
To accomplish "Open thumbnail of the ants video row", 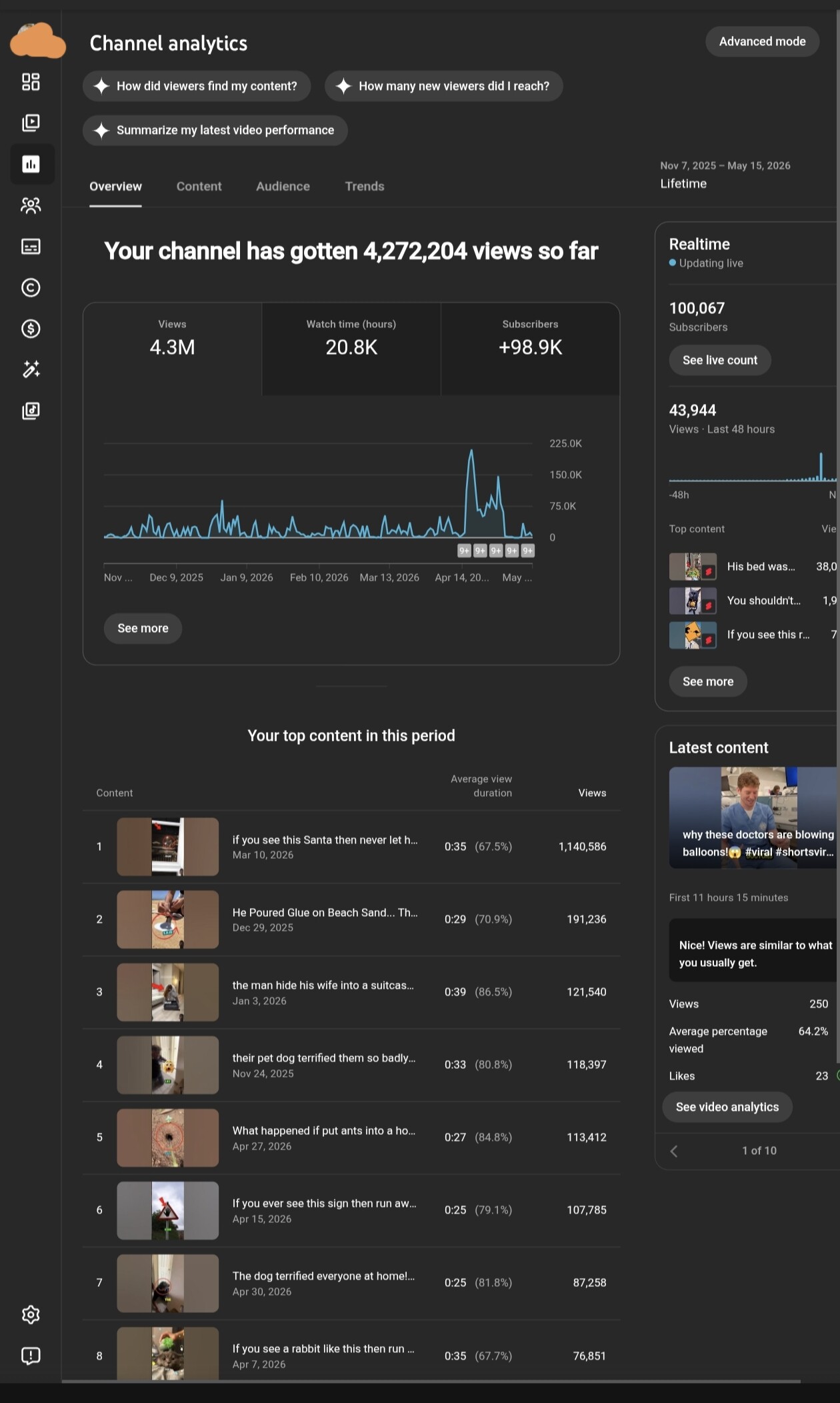I will pos(168,1138).
